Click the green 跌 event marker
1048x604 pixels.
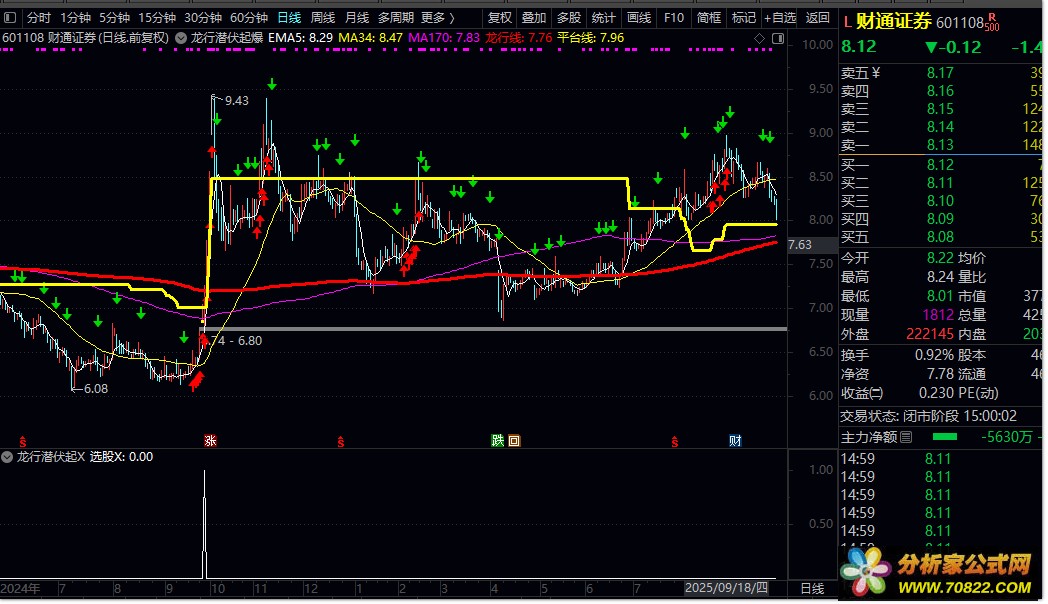[497, 441]
